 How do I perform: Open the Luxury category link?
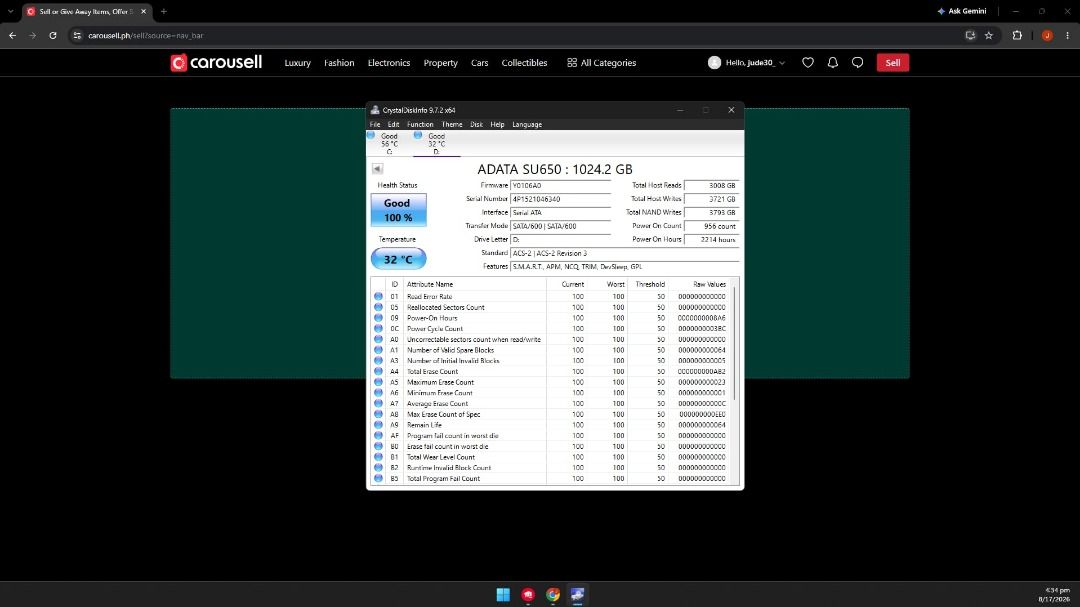[298, 63]
